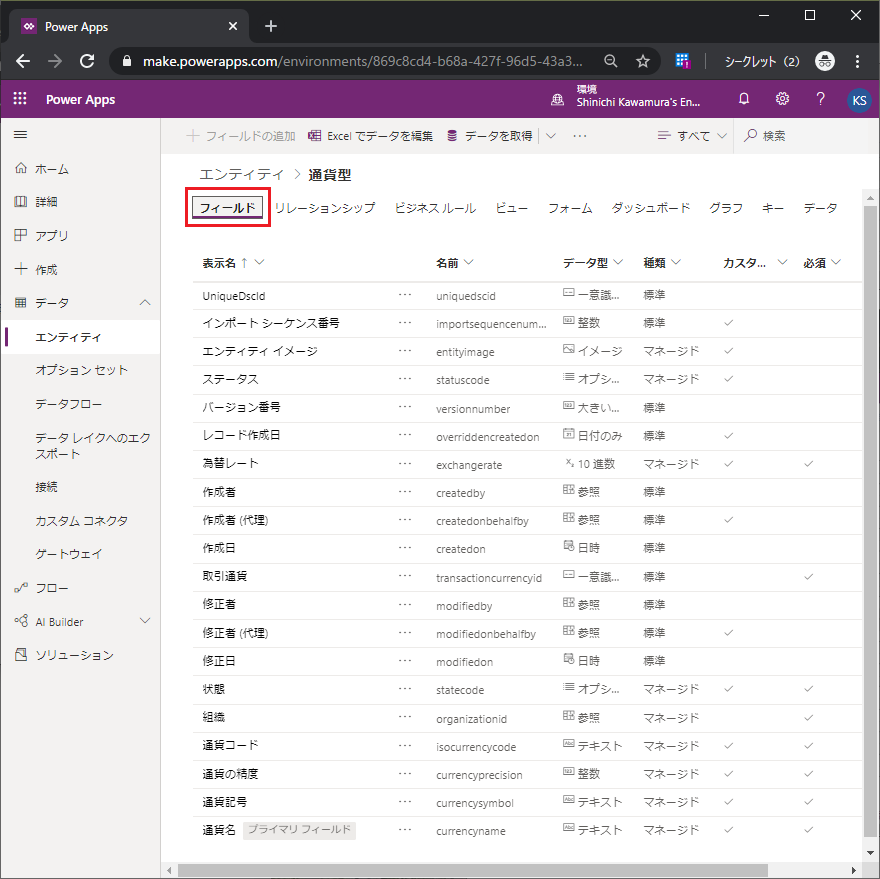
Task: Open more commands ellipsis in toolbar
Action: (x=580, y=136)
